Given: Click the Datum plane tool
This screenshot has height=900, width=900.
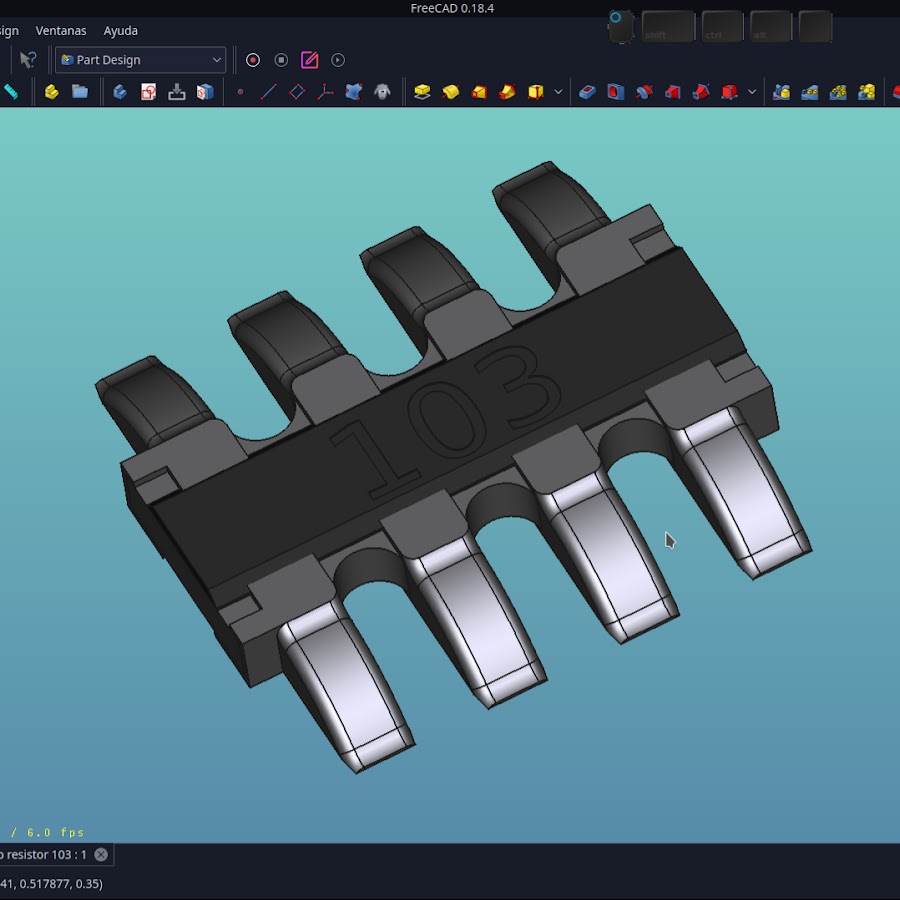Looking at the screenshot, I should tap(297, 92).
